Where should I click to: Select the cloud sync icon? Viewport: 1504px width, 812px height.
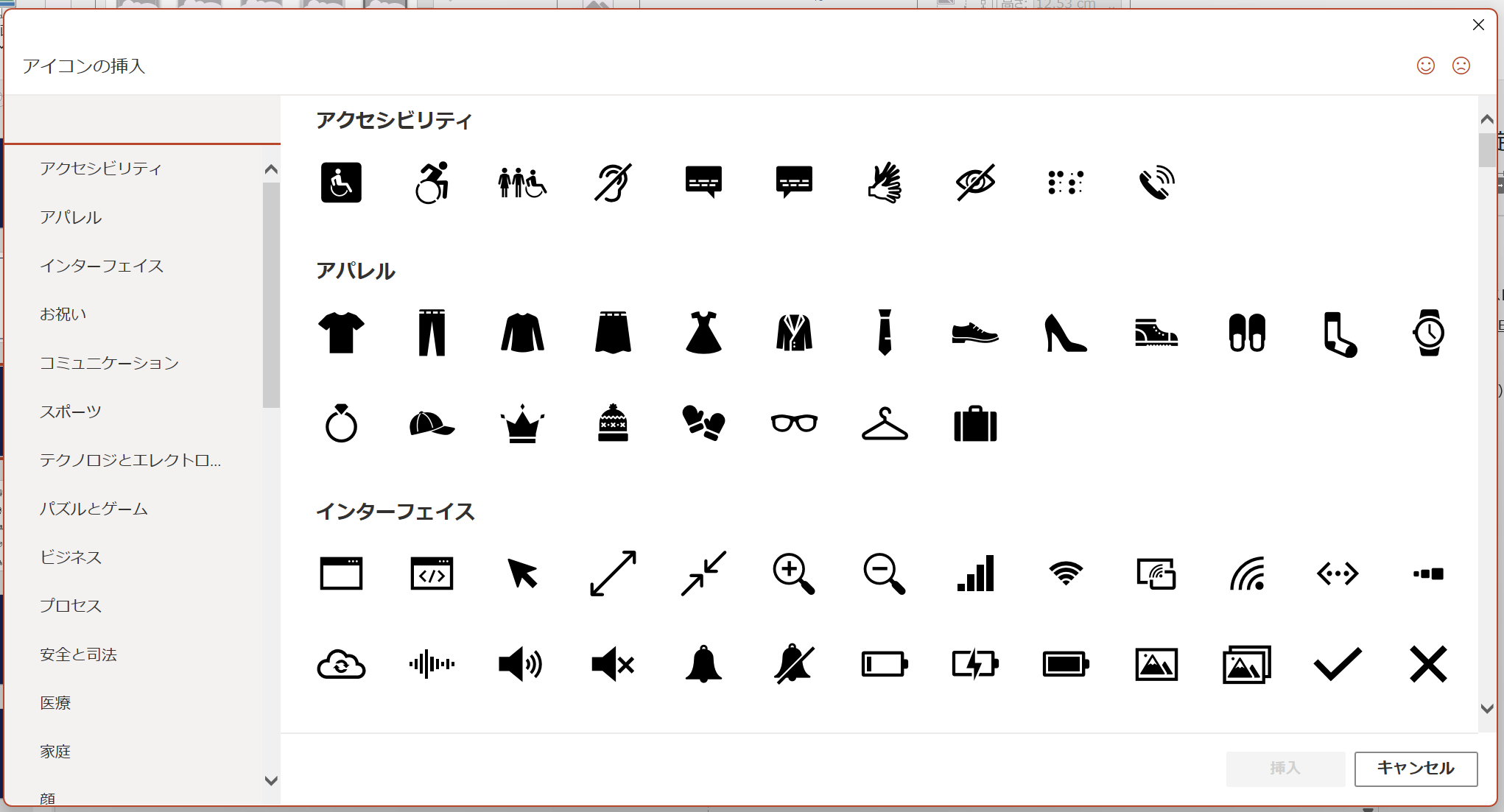(x=341, y=665)
